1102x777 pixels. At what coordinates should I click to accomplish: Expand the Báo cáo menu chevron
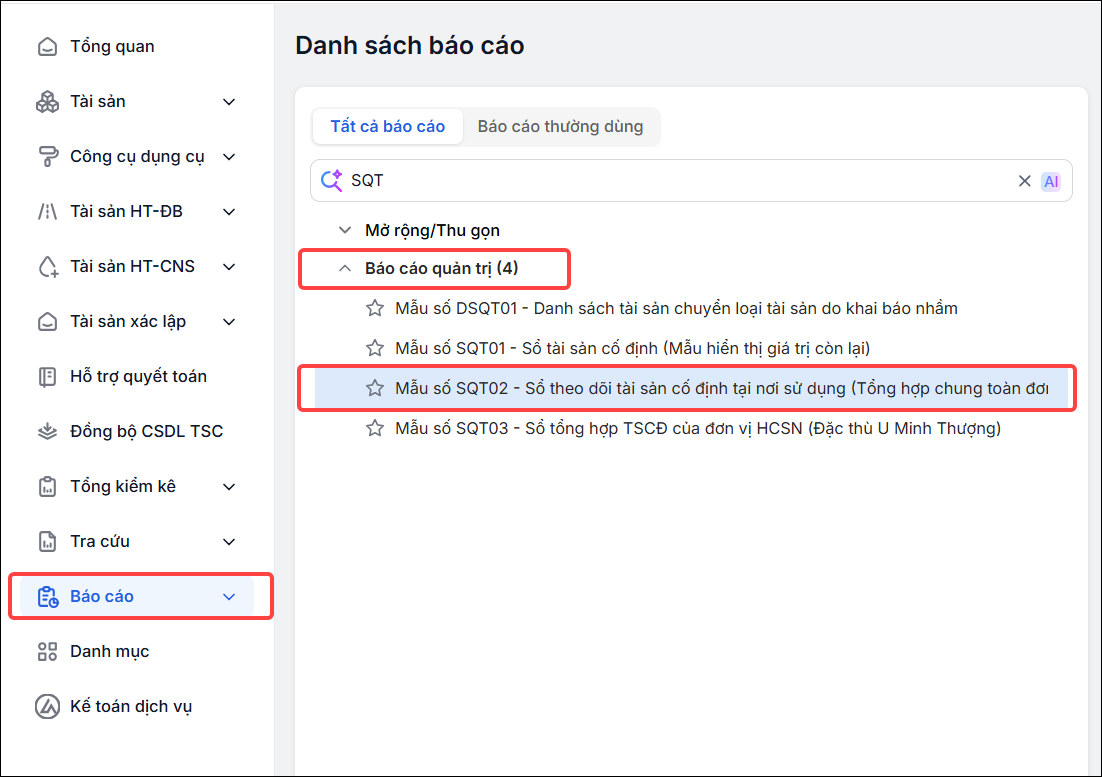228,596
